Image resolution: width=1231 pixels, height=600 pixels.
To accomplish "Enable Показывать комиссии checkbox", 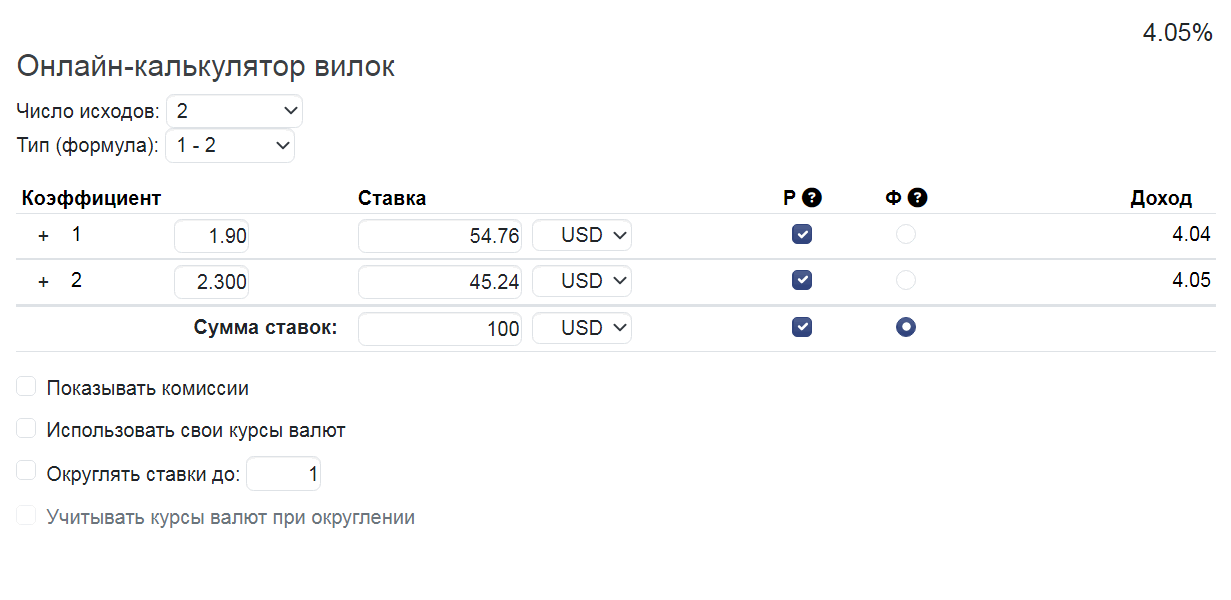I will 27,387.
